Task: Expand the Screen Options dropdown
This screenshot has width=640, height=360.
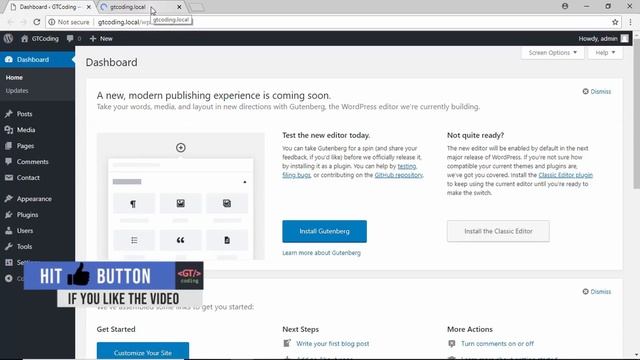Action: pos(552,53)
